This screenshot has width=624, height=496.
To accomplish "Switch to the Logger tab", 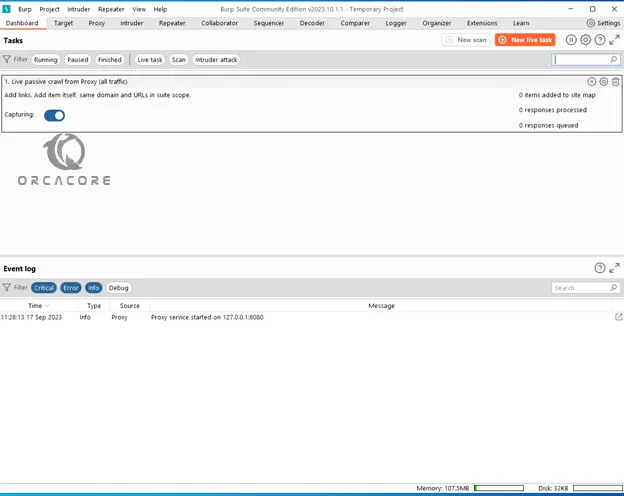I will [396, 23].
